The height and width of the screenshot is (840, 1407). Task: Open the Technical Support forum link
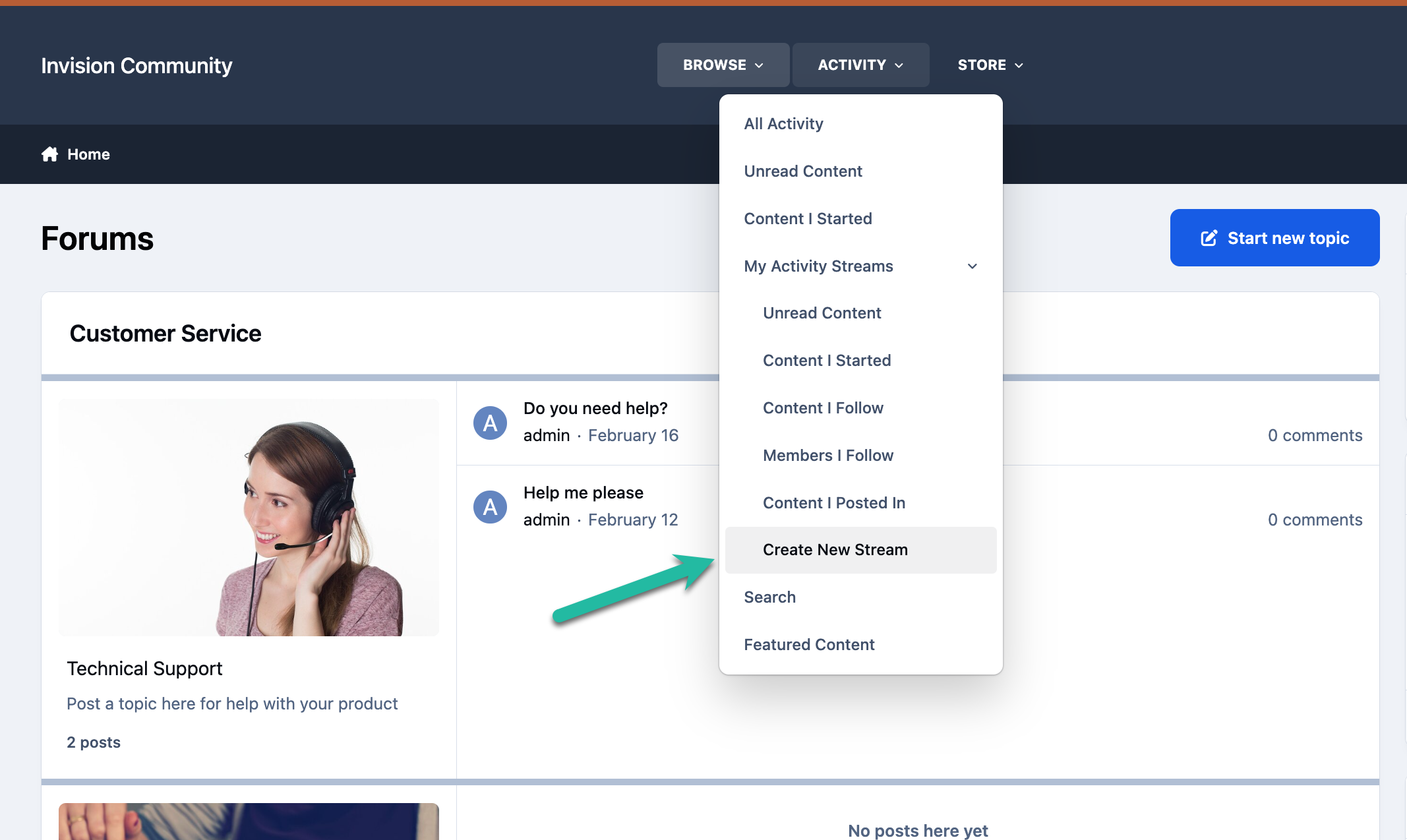click(144, 669)
